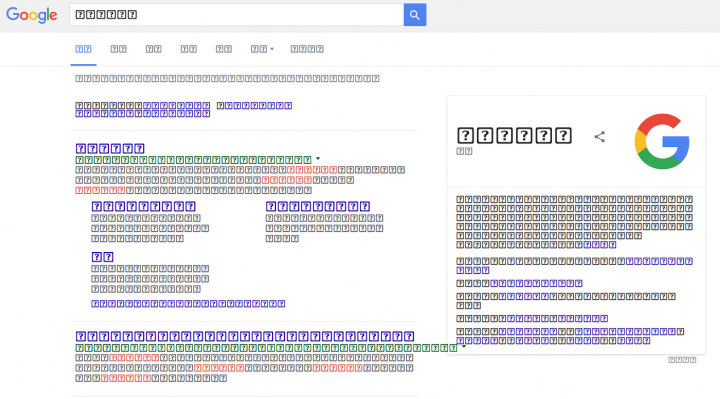Viewport: 720px width, 399px height.
Task: Click the blue more-results link below the sitelinks
Action: [188, 303]
